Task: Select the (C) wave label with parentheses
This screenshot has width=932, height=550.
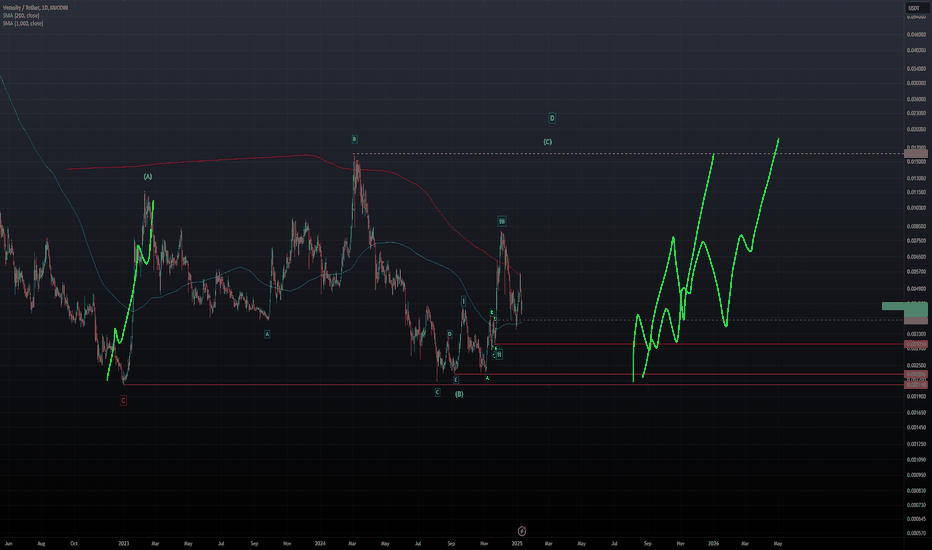Action: (547, 142)
